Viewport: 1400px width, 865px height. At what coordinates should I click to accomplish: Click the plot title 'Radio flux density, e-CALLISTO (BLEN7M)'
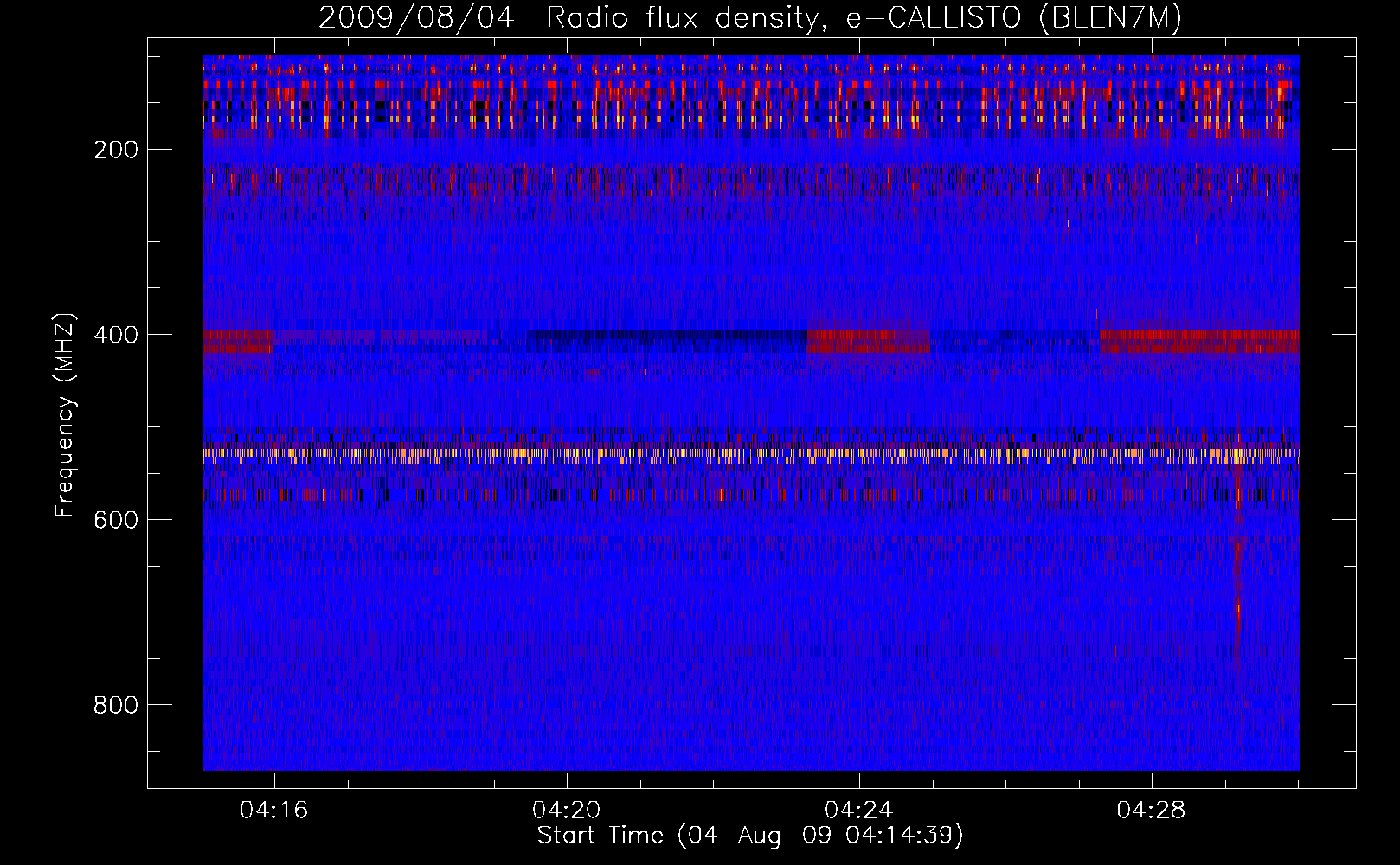click(864, 18)
